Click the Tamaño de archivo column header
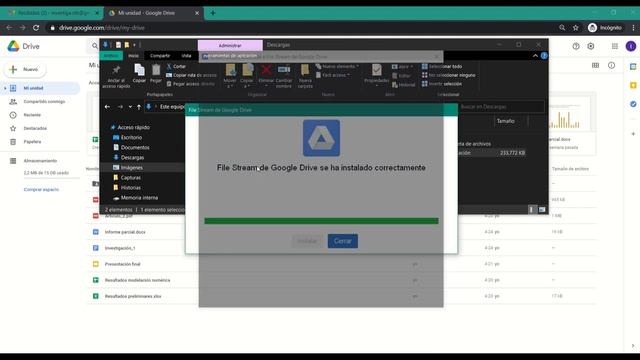Viewport: 640px width, 360px height. tap(570, 169)
